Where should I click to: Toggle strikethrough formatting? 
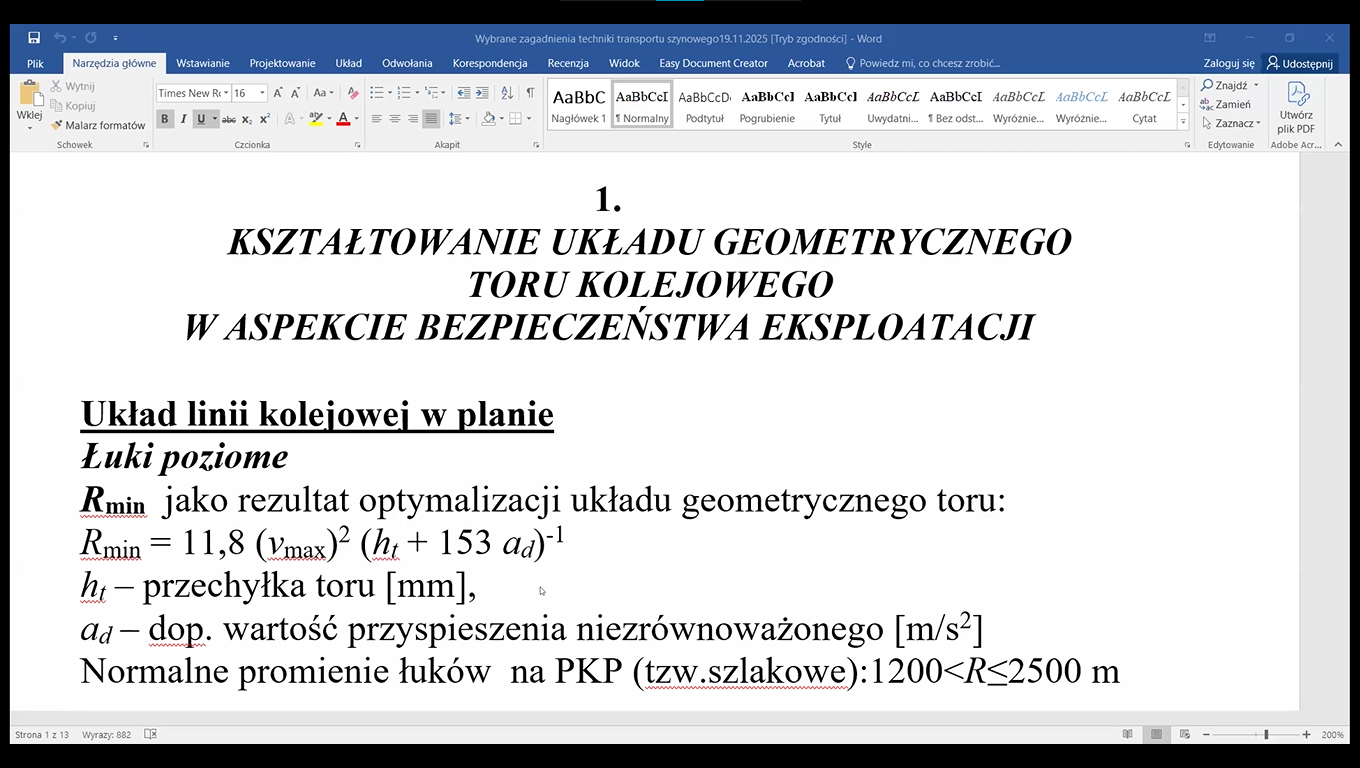[x=228, y=119]
